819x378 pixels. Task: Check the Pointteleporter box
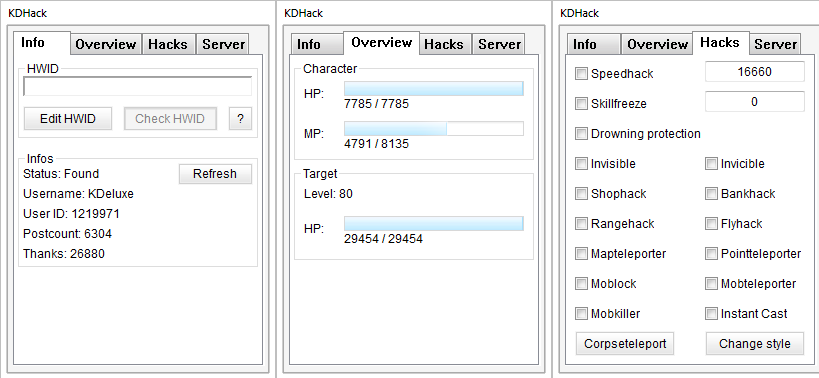[711, 254]
